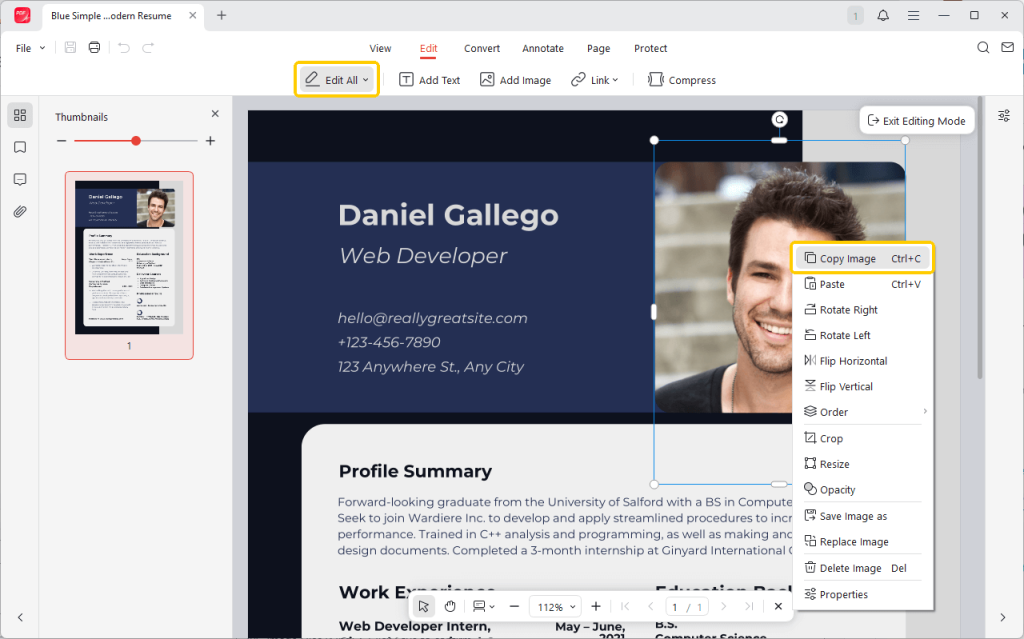1024x639 pixels.
Task: Click the Print icon in top toolbar
Action: pyautogui.click(x=94, y=48)
